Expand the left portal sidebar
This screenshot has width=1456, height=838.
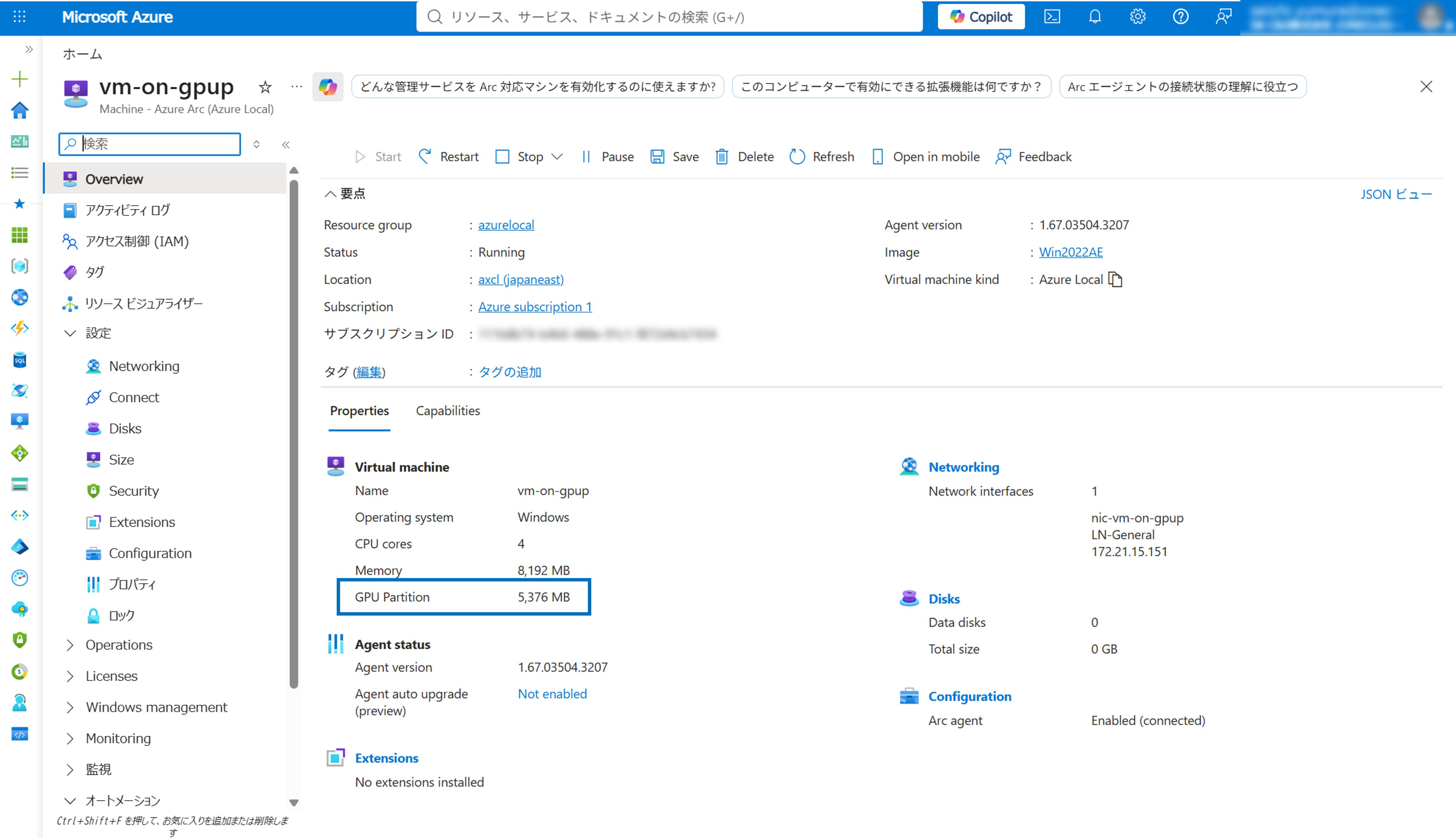(x=29, y=49)
